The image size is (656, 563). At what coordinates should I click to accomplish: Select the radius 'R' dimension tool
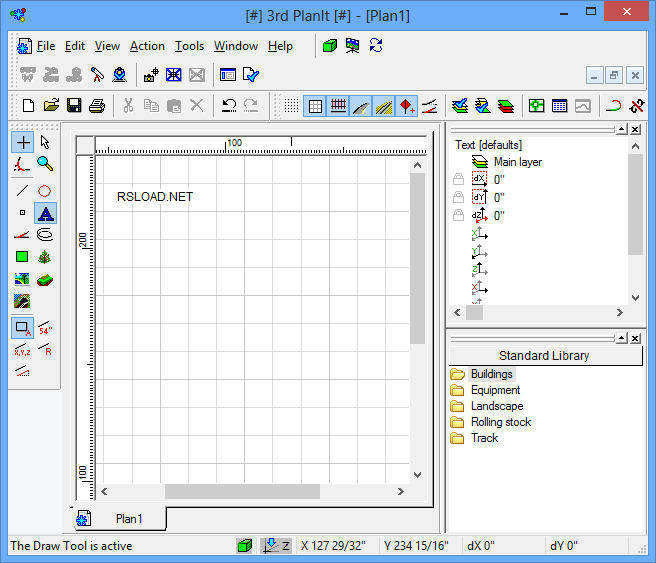pyautogui.click(x=45, y=349)
